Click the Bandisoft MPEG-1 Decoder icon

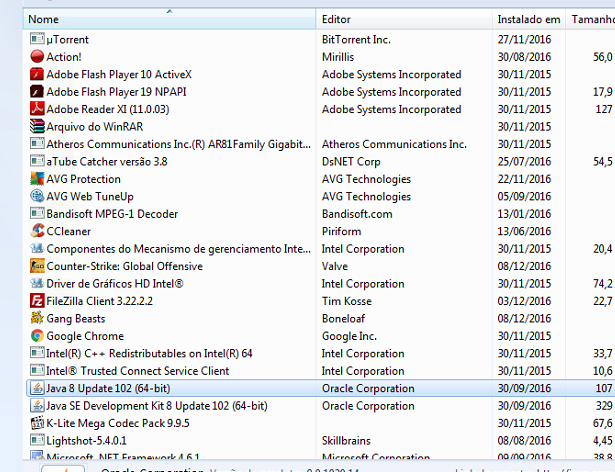click(x=37, y=213)
